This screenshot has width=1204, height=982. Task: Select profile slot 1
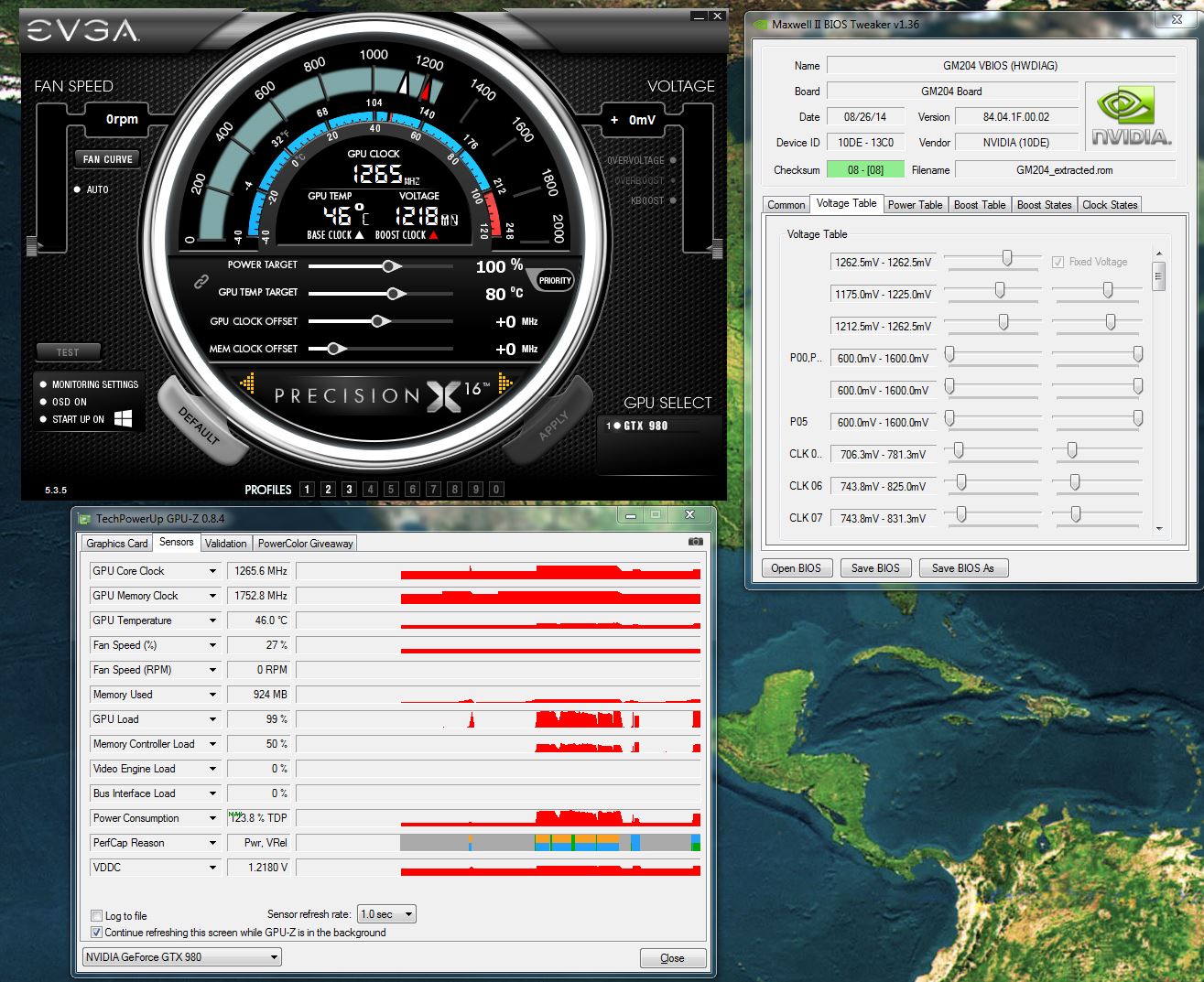pyautogui.click(x=307, y=490)
